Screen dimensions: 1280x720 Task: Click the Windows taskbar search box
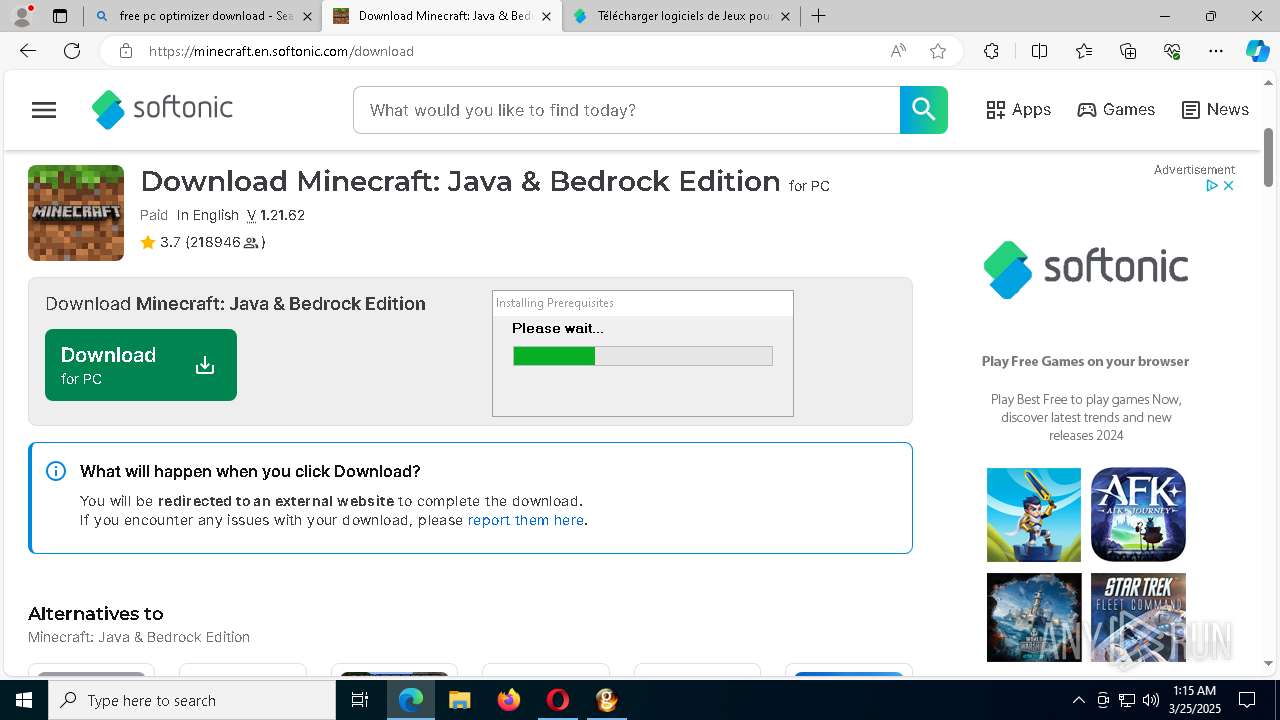[192, 700]
